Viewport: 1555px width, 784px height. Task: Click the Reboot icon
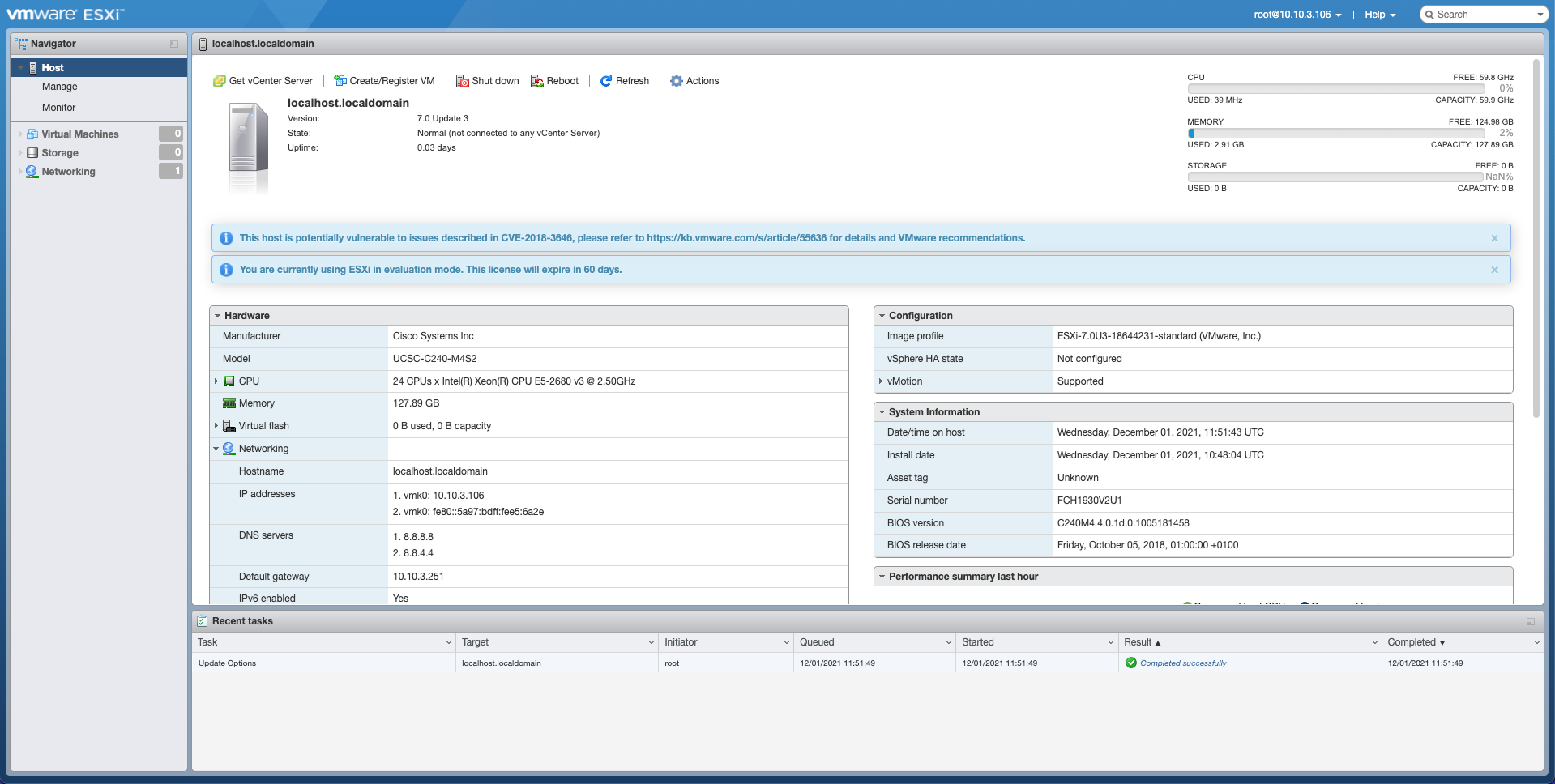click(537, 81)
